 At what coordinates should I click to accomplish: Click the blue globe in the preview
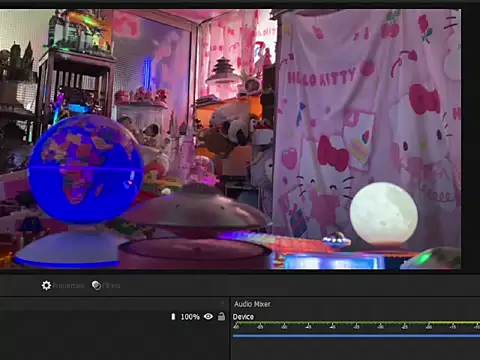click(86, 169)
